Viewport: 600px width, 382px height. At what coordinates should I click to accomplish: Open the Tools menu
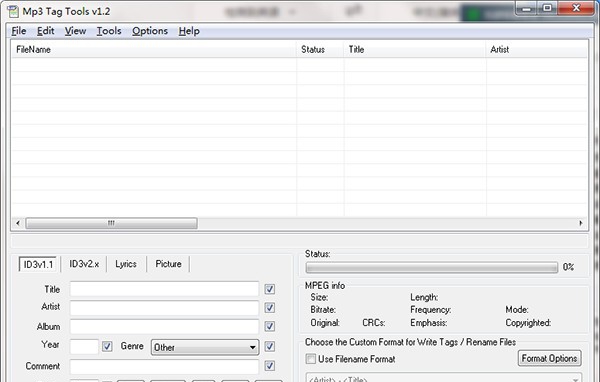click(x=109, y=31)
